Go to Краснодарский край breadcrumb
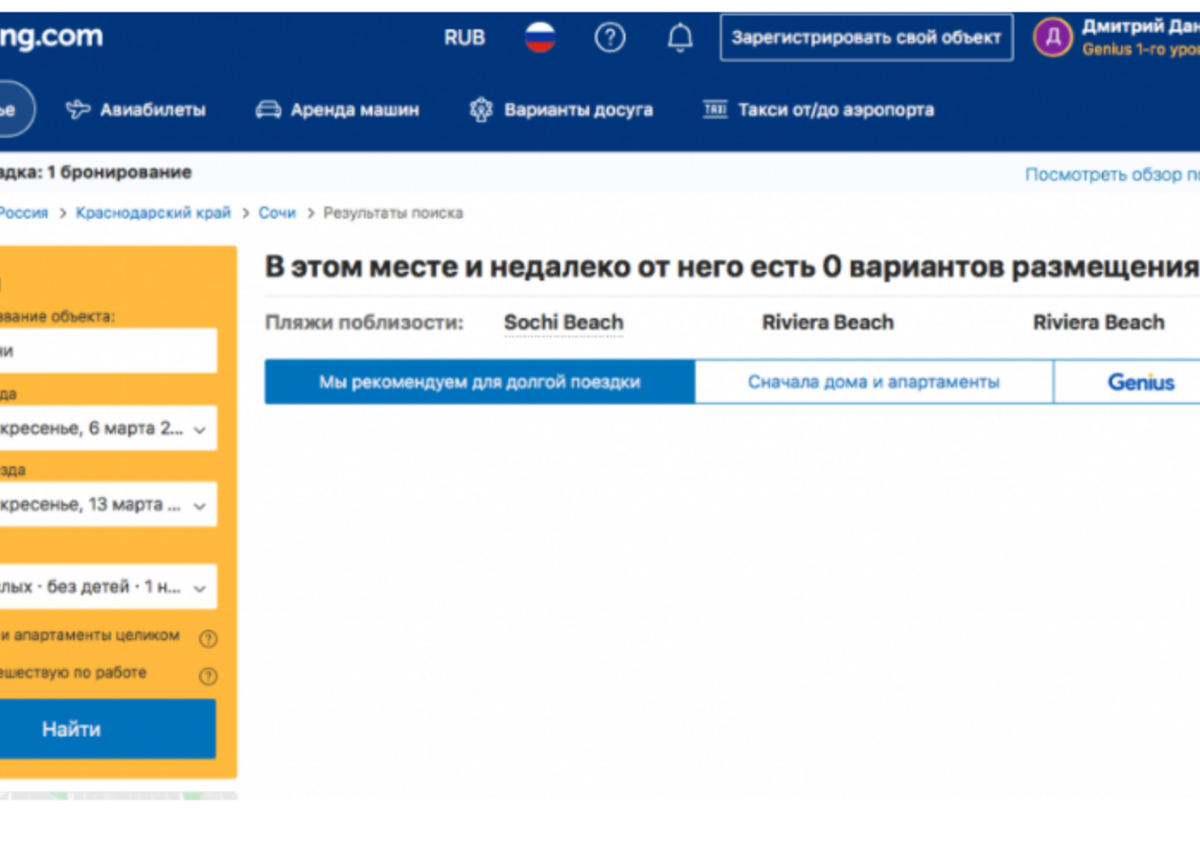Viewport: 1200px width, 850px height. click(x=153, y=213)
